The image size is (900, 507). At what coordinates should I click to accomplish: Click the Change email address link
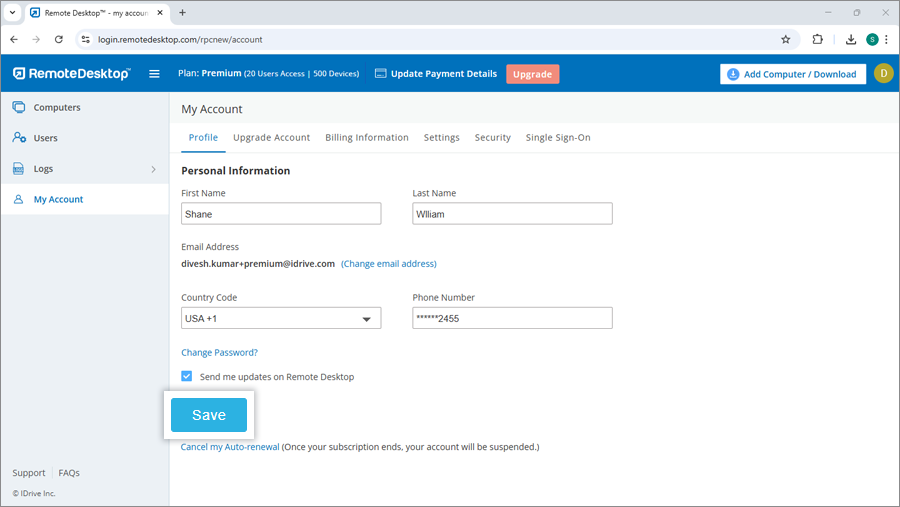click(388, 264)
